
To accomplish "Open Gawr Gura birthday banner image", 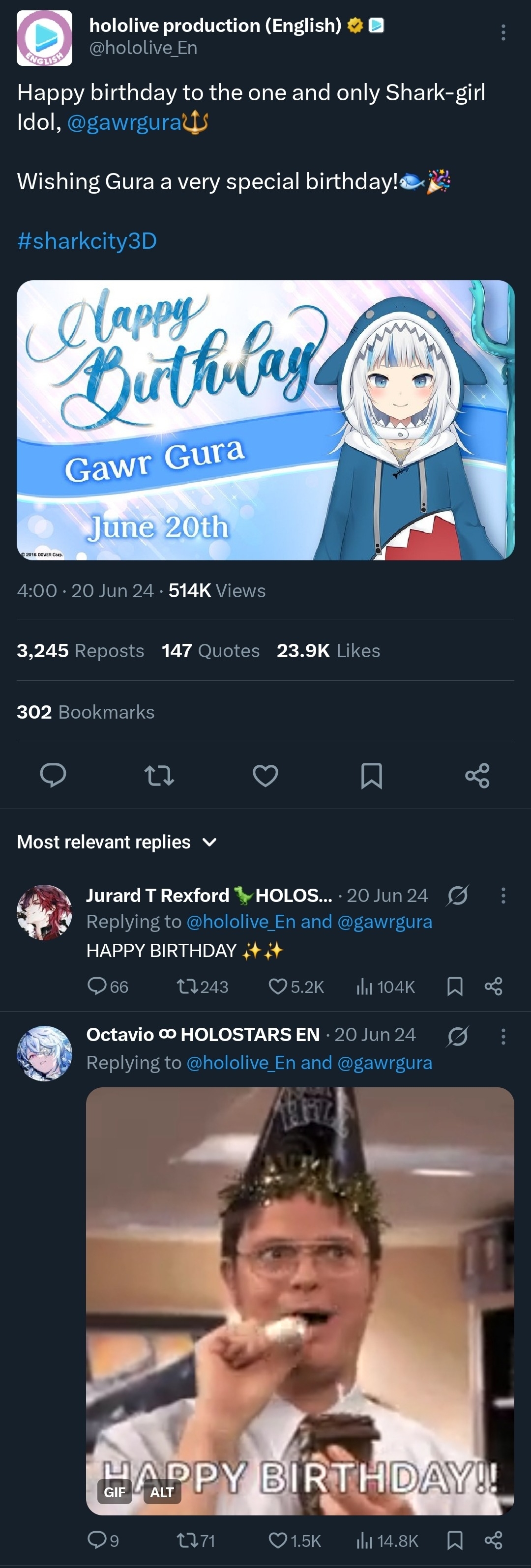I will (265, 420).
